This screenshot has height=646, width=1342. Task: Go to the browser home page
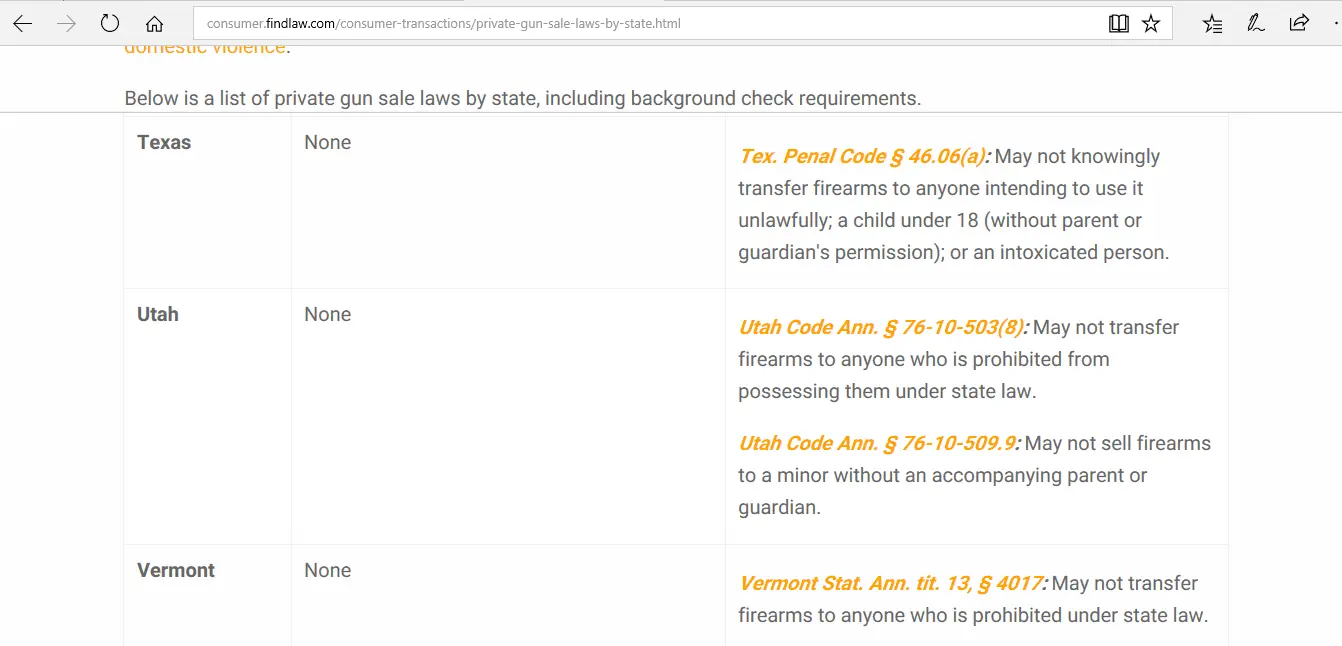(154, 23)
